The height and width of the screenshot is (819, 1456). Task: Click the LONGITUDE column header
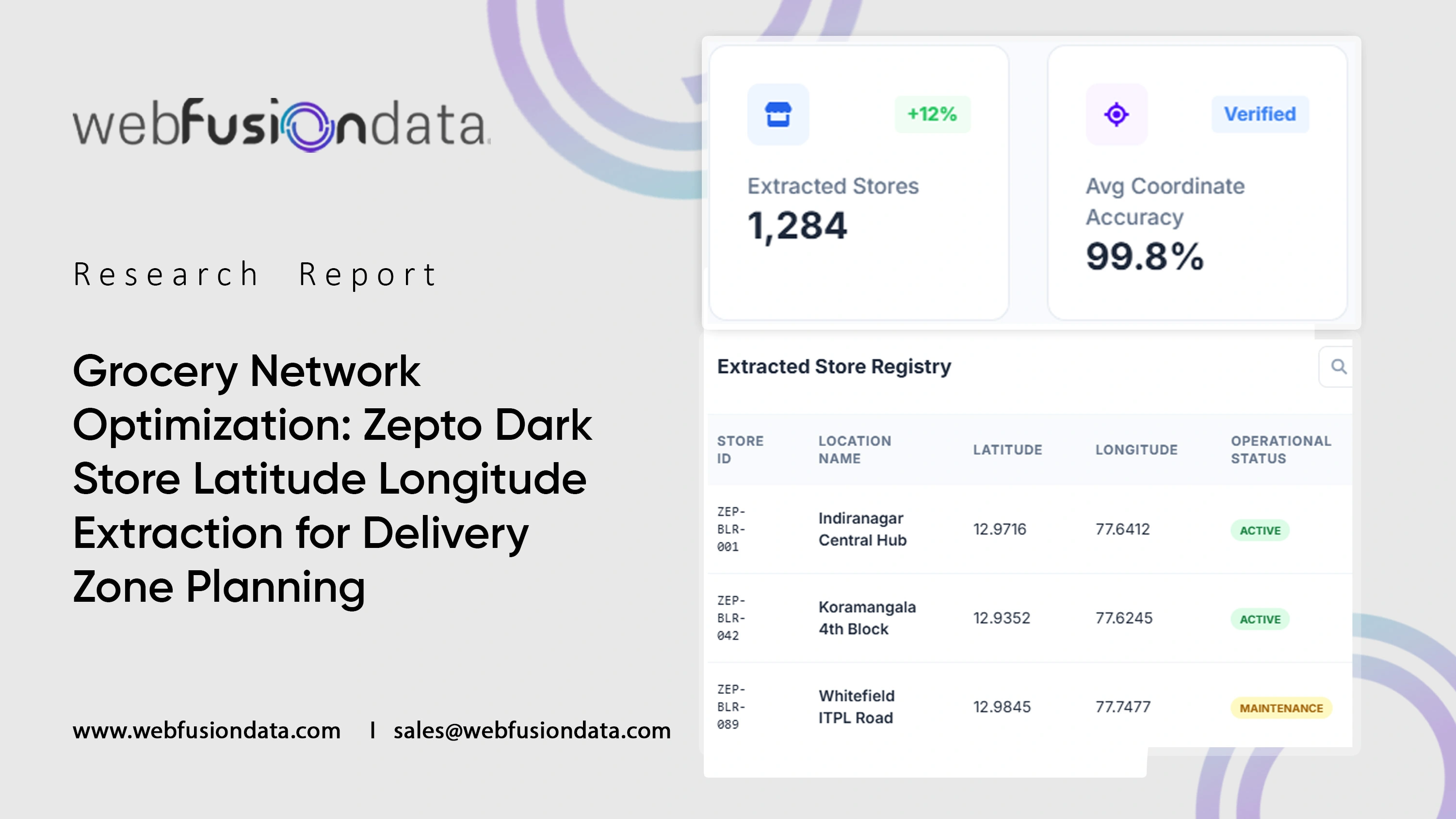(x=1136, y=450)
